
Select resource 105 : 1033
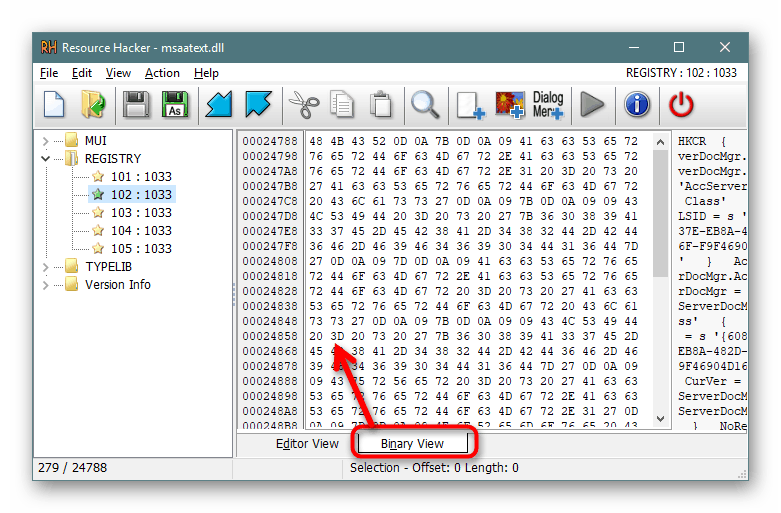coord(141,249)
